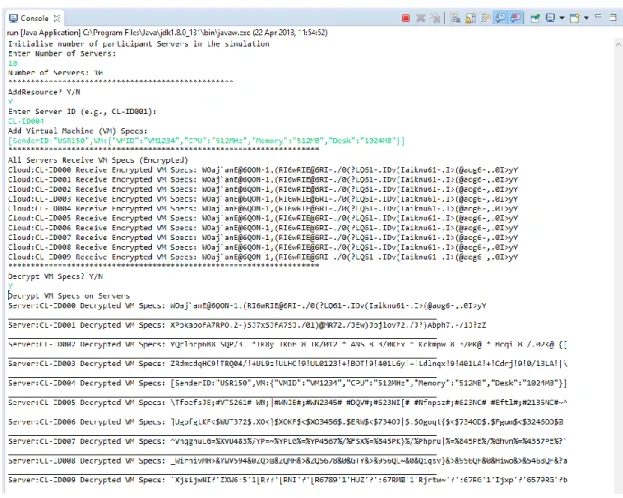Image resolution: width=623 pixels, height=498 pixels.
Task: Toggle show console when standard out changes
Action: [501, 18]
